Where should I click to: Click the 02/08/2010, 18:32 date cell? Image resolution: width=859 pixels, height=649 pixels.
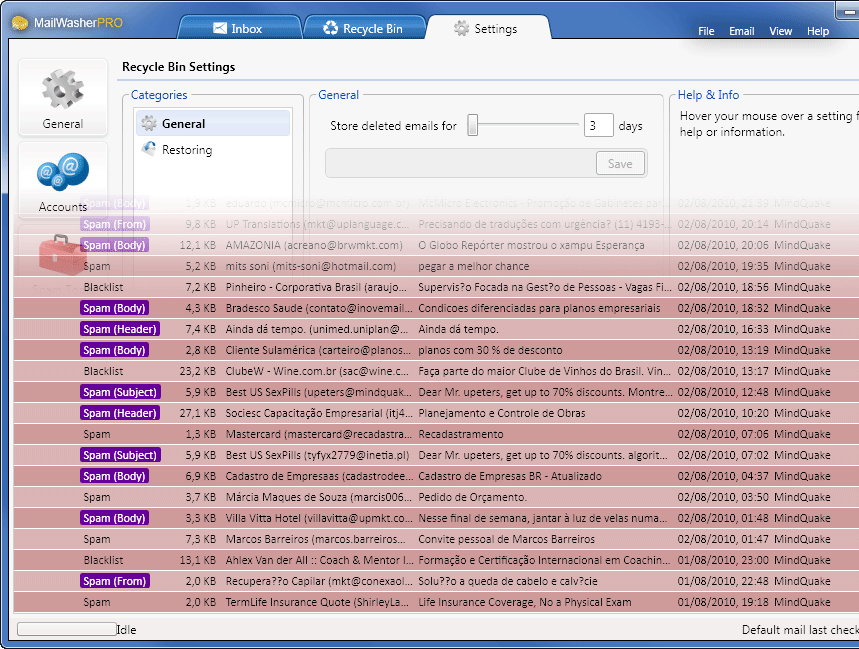tap(723, 308)
